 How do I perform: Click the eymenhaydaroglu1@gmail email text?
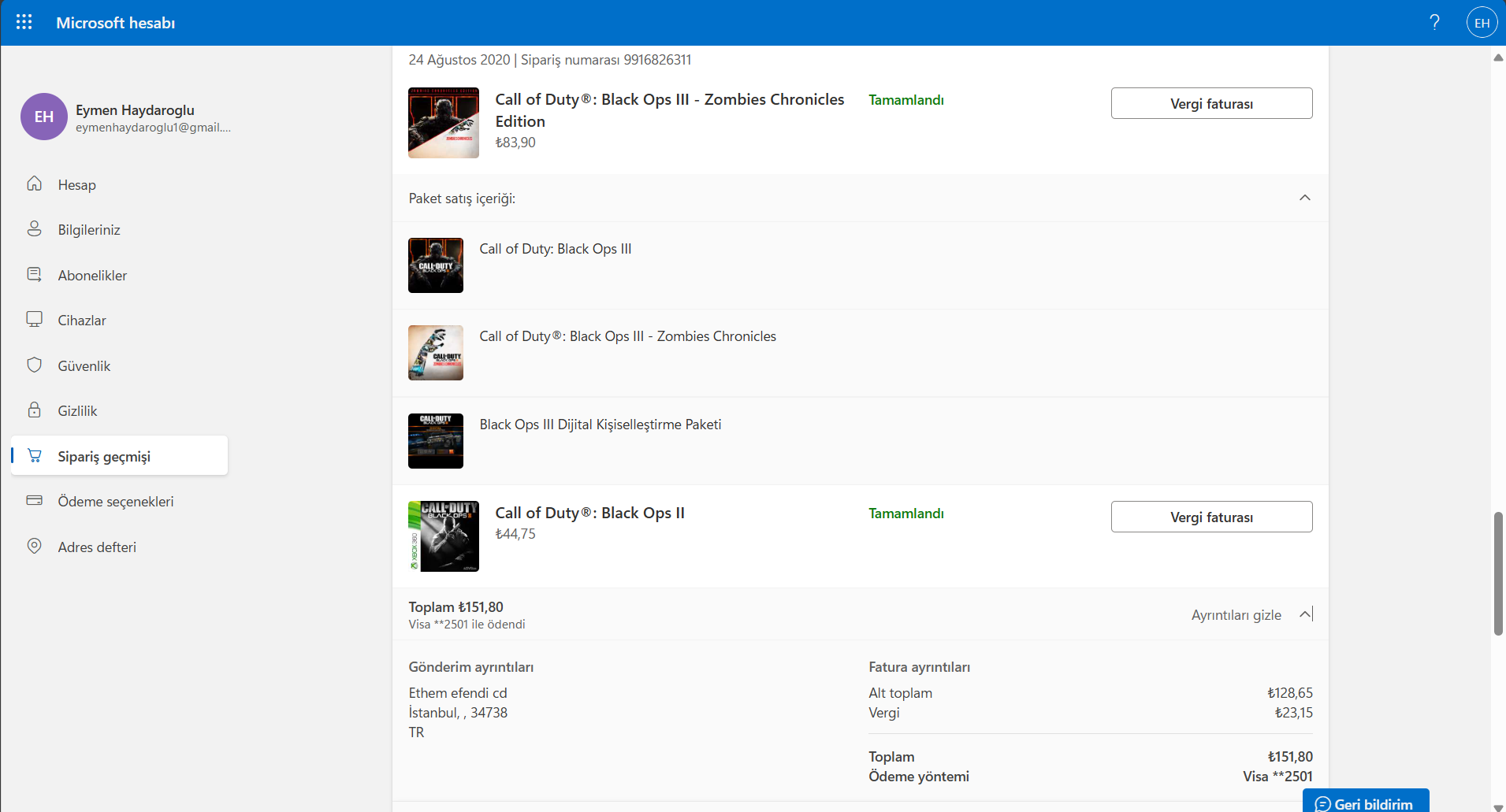coord(154,128)
